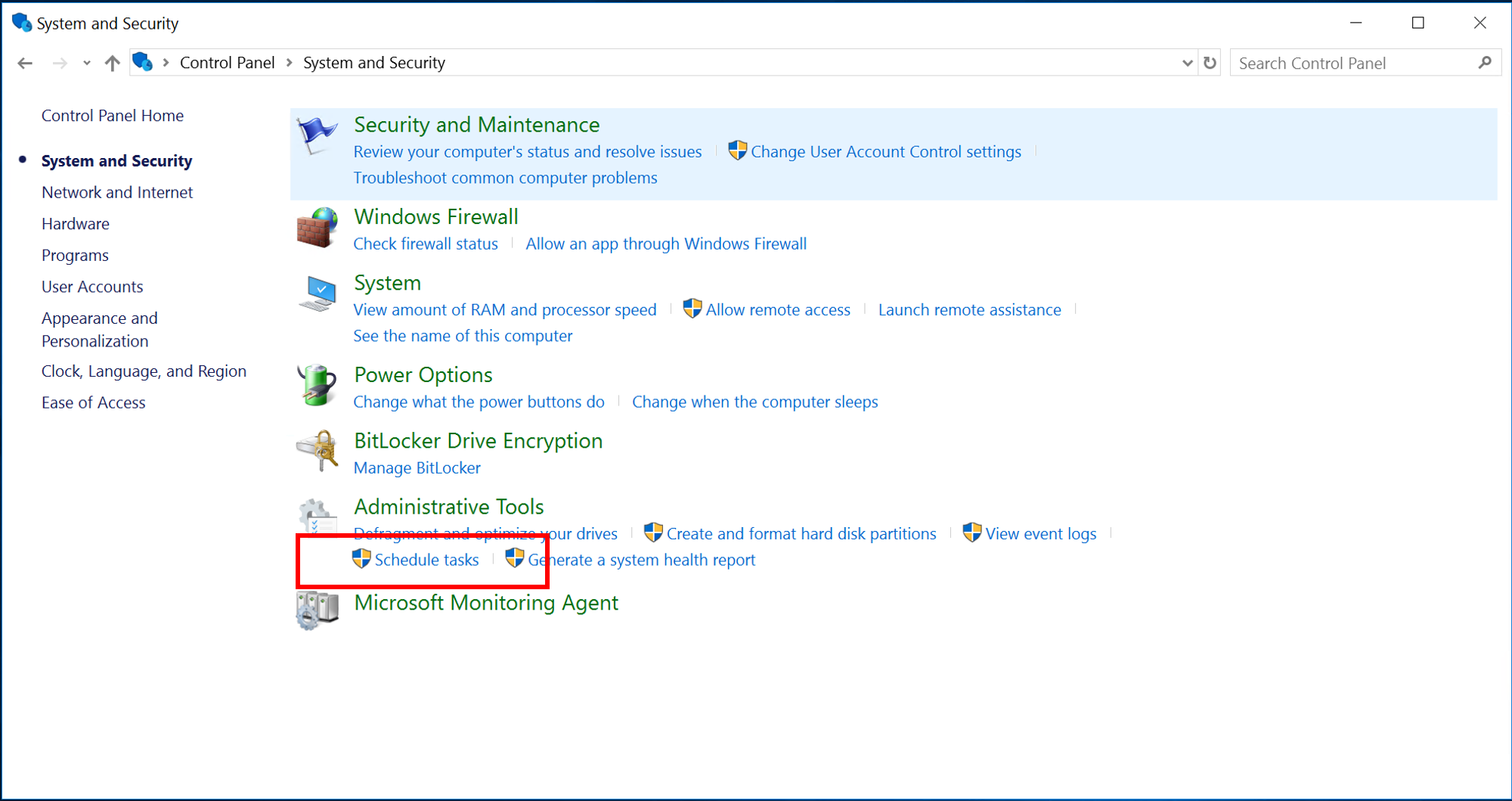Image resolution: width=1512 pixels, height=801 pixels.
Task: Select System and Security breadcrumb segment
Action: pyautogui.click(x=374, y=63)
